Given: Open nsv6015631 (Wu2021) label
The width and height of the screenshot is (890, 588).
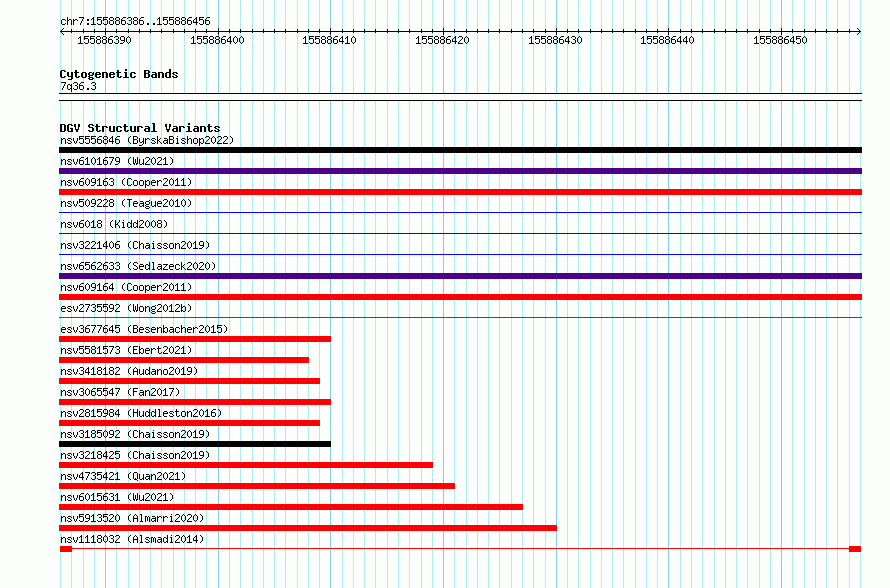Looking at the screenshot, I should coord(117,497).
